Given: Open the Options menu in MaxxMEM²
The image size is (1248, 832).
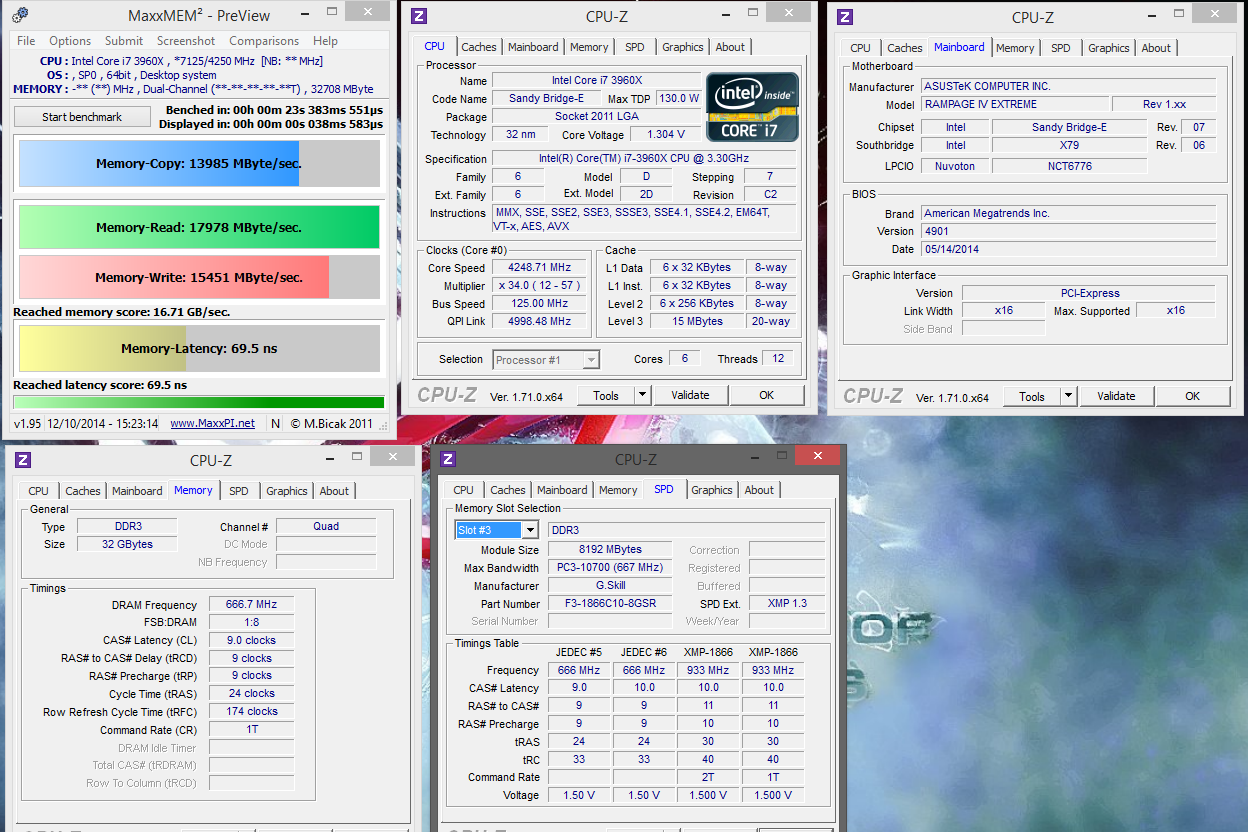Looking at the screenshot, I should click(70, 41).
